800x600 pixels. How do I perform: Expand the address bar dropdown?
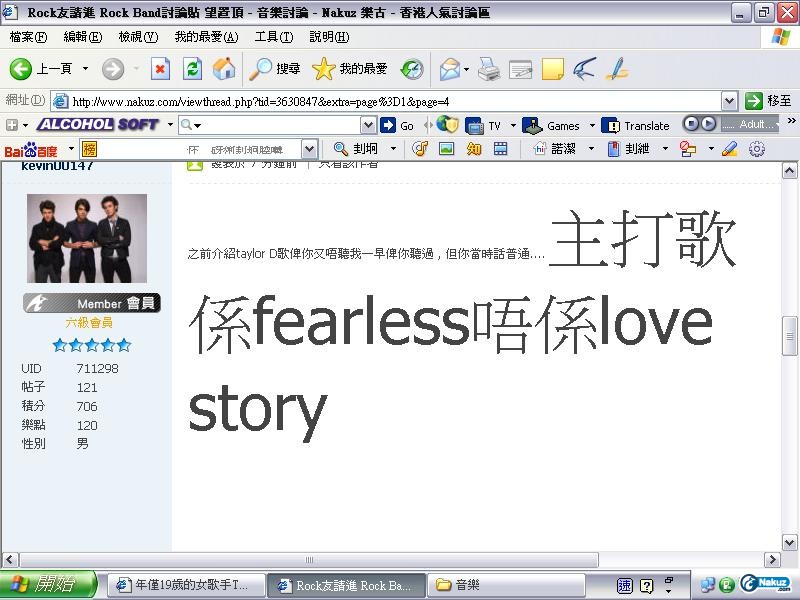click(730, 101)
